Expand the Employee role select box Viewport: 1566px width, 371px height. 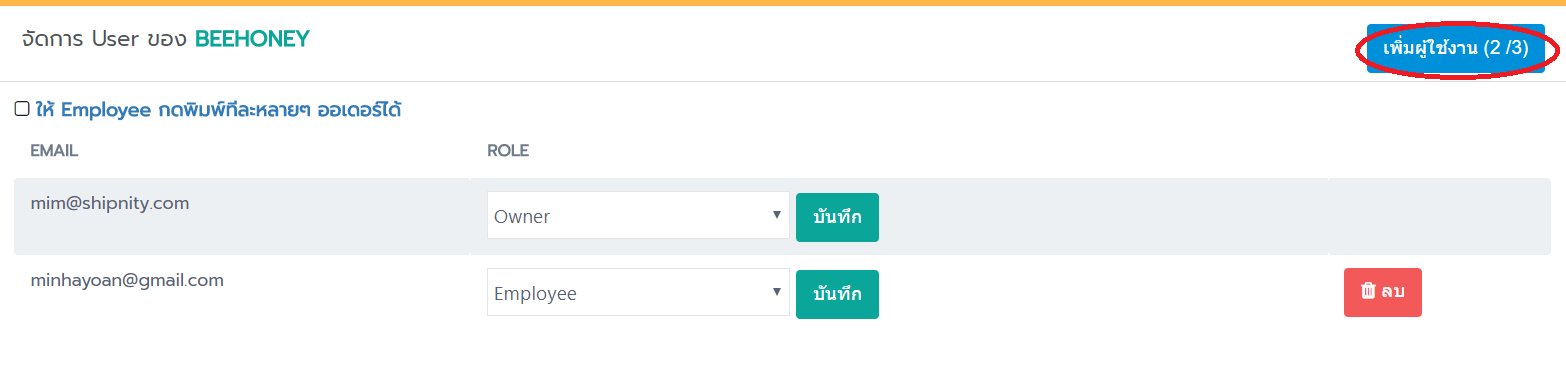(638, 293)
